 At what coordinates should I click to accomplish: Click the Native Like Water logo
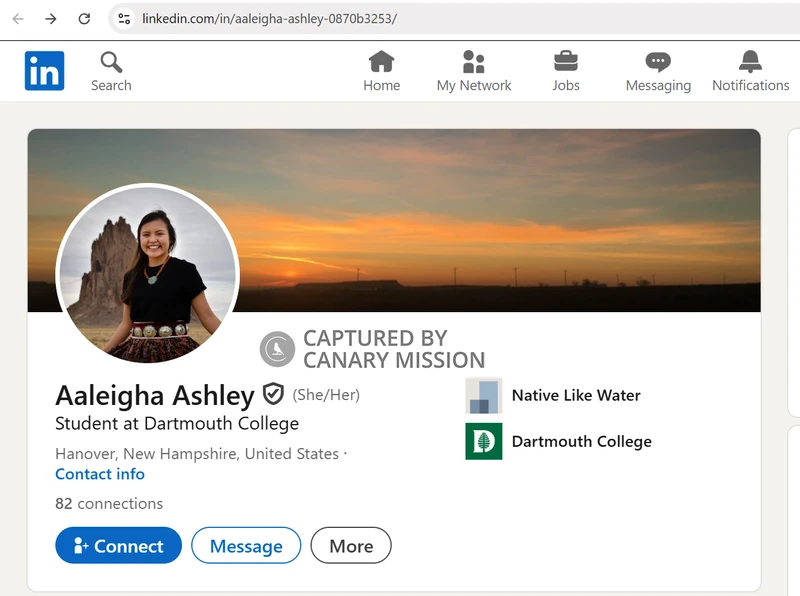tap(484, 395)
